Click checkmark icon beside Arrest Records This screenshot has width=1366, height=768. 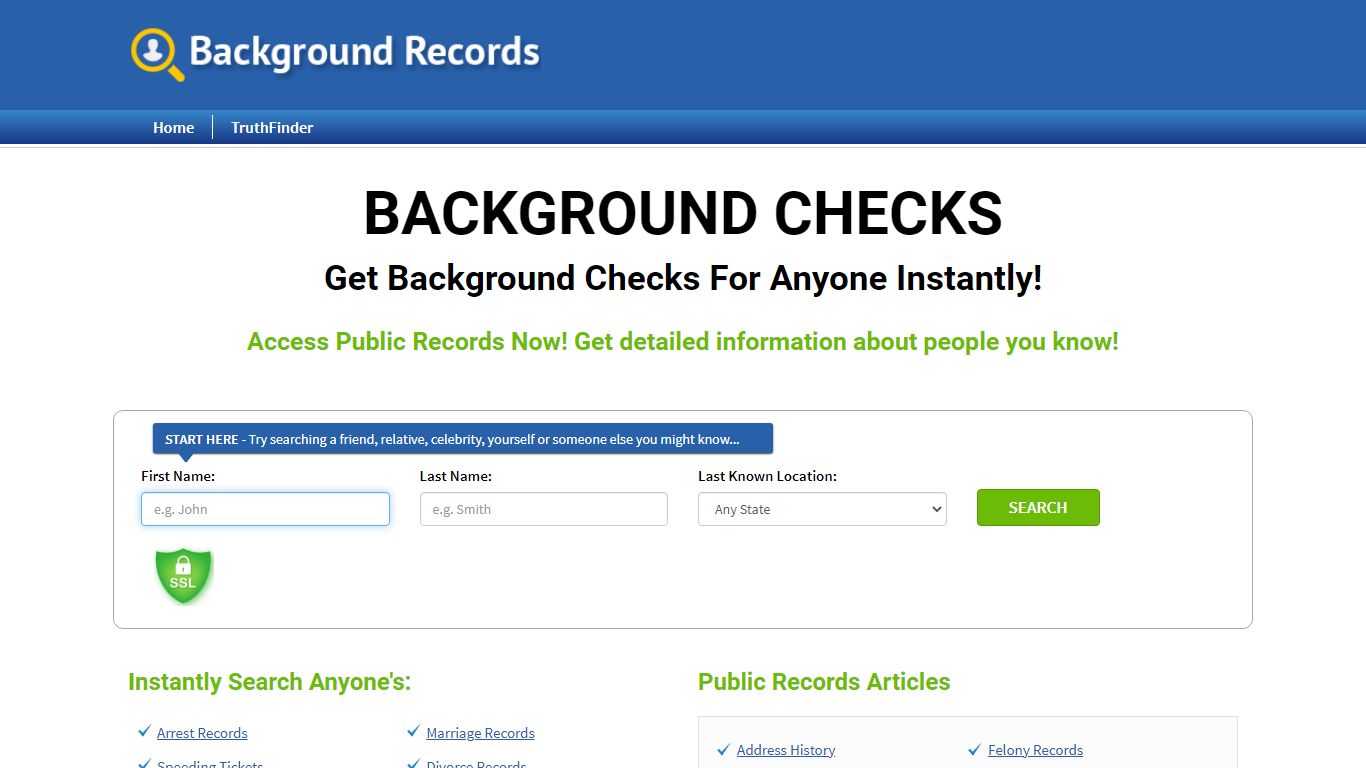point(145,732)
